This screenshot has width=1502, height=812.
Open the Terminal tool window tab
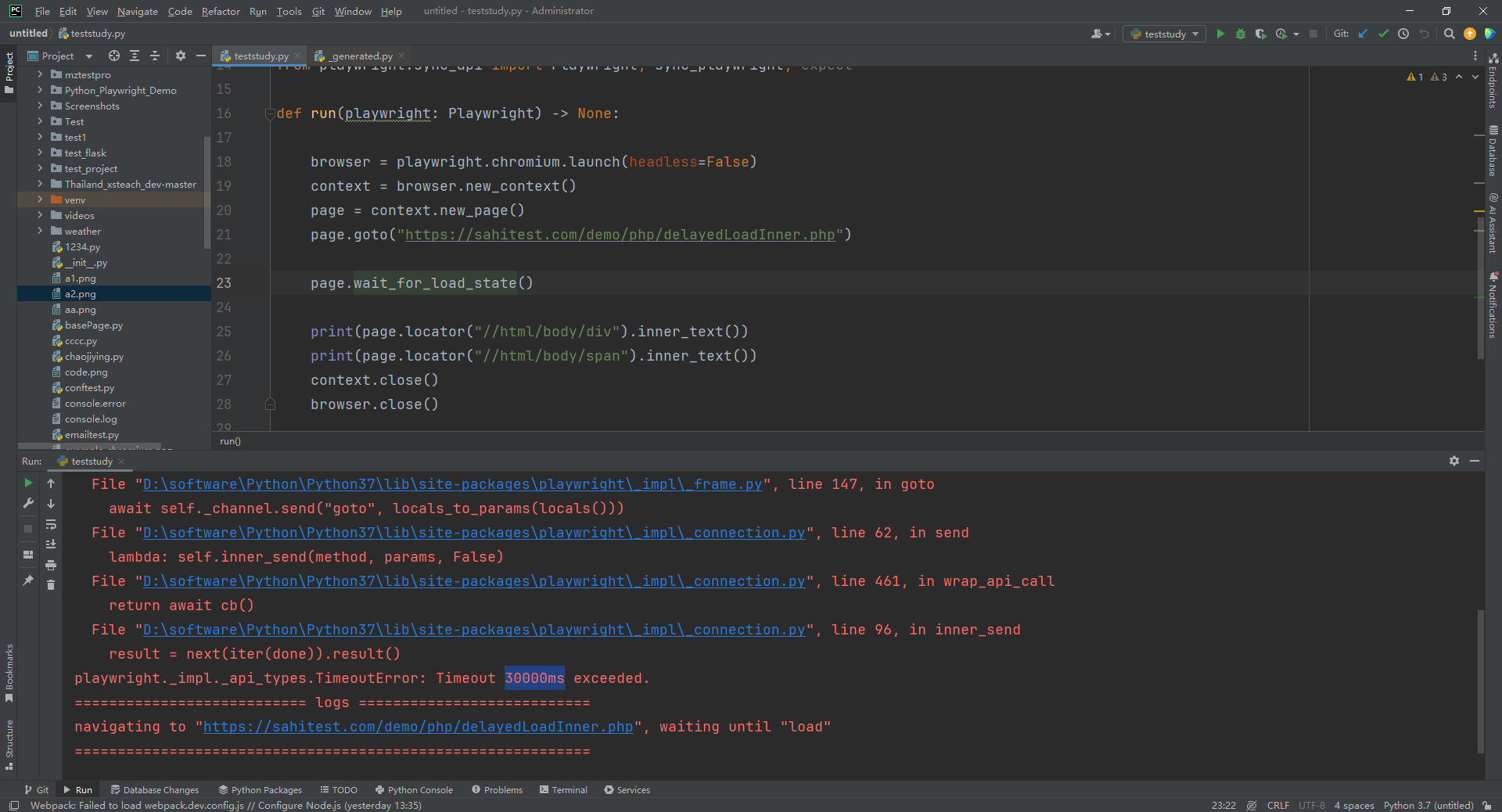[563, 790]
